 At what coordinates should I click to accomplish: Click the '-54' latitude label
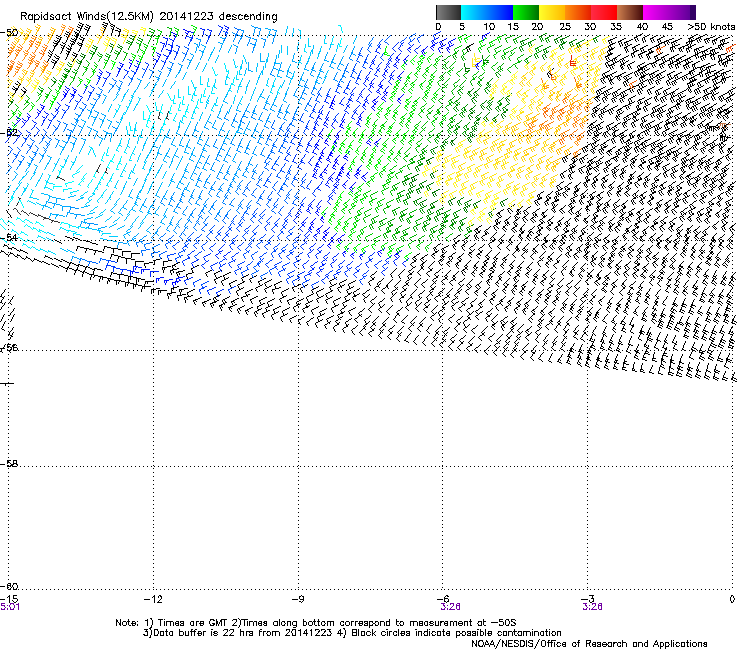pos(9,237)
